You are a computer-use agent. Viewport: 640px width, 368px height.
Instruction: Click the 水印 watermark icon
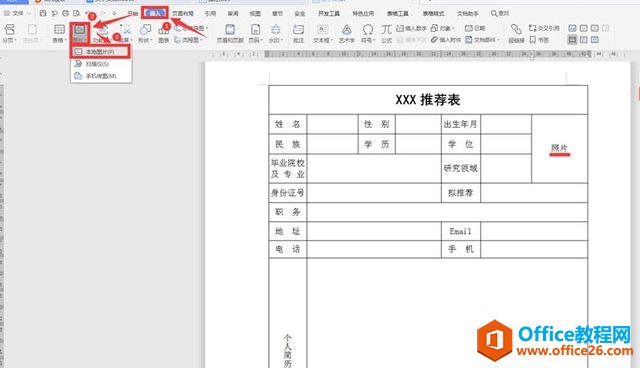click(276, 29)
